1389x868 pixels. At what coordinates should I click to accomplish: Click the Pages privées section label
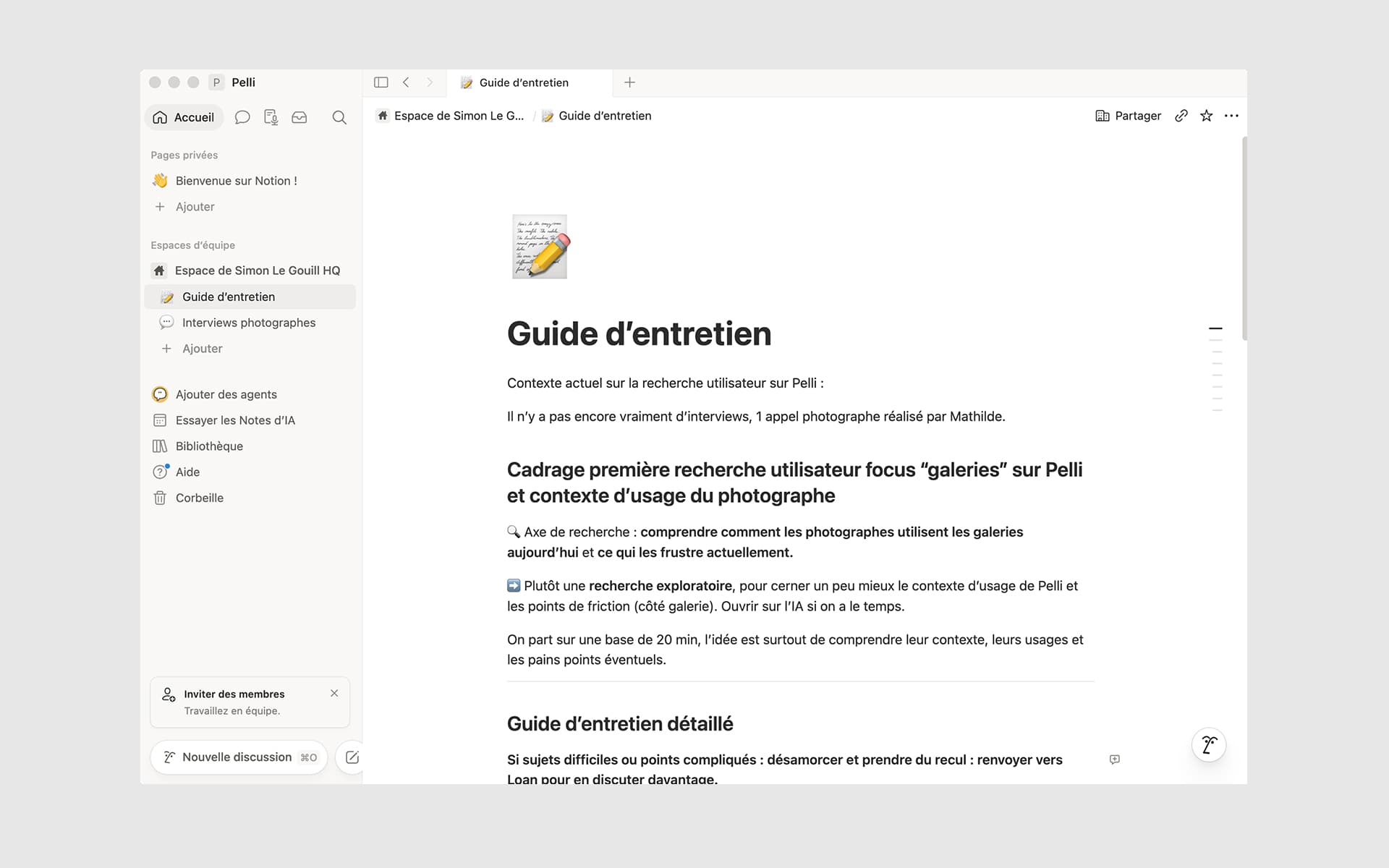coord(184,155)
